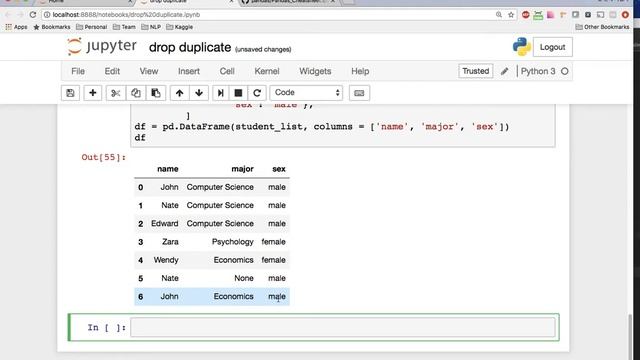Click the 'female' cell in Zara's row
The height and width of the screenshot is (360, 640).
point(273,242)
